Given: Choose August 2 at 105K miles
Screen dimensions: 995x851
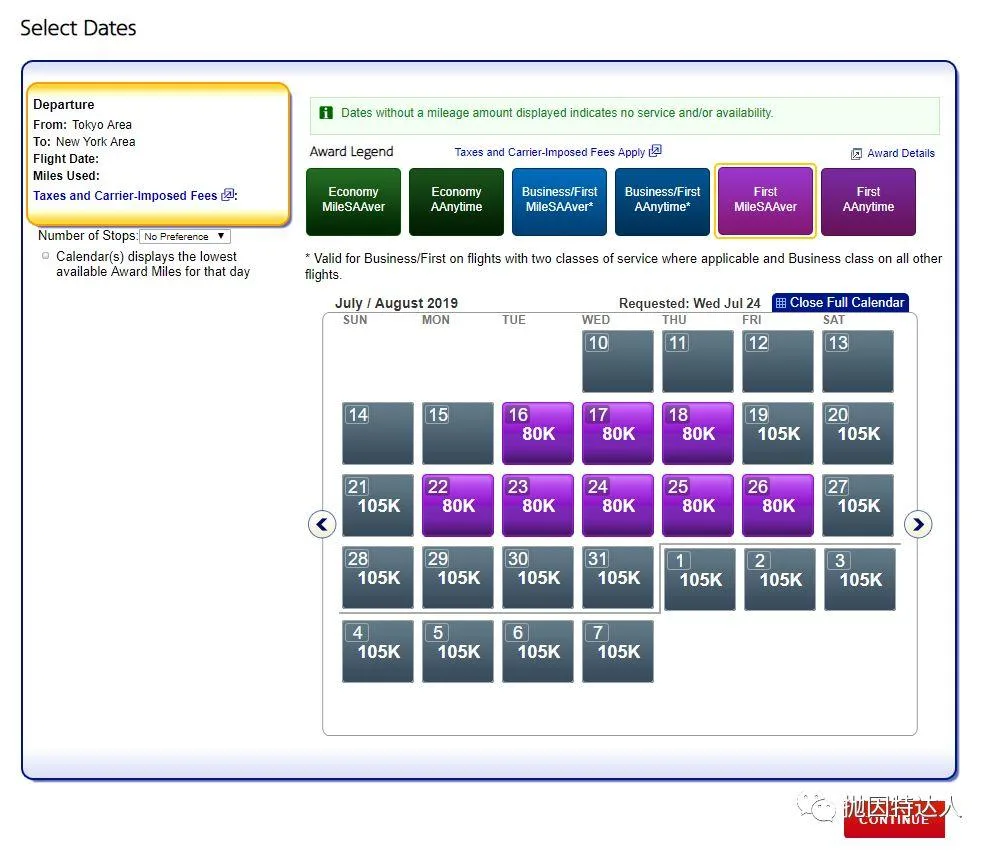Looking at the screenshot, I should pyautogui.click(x=780, y=579).
